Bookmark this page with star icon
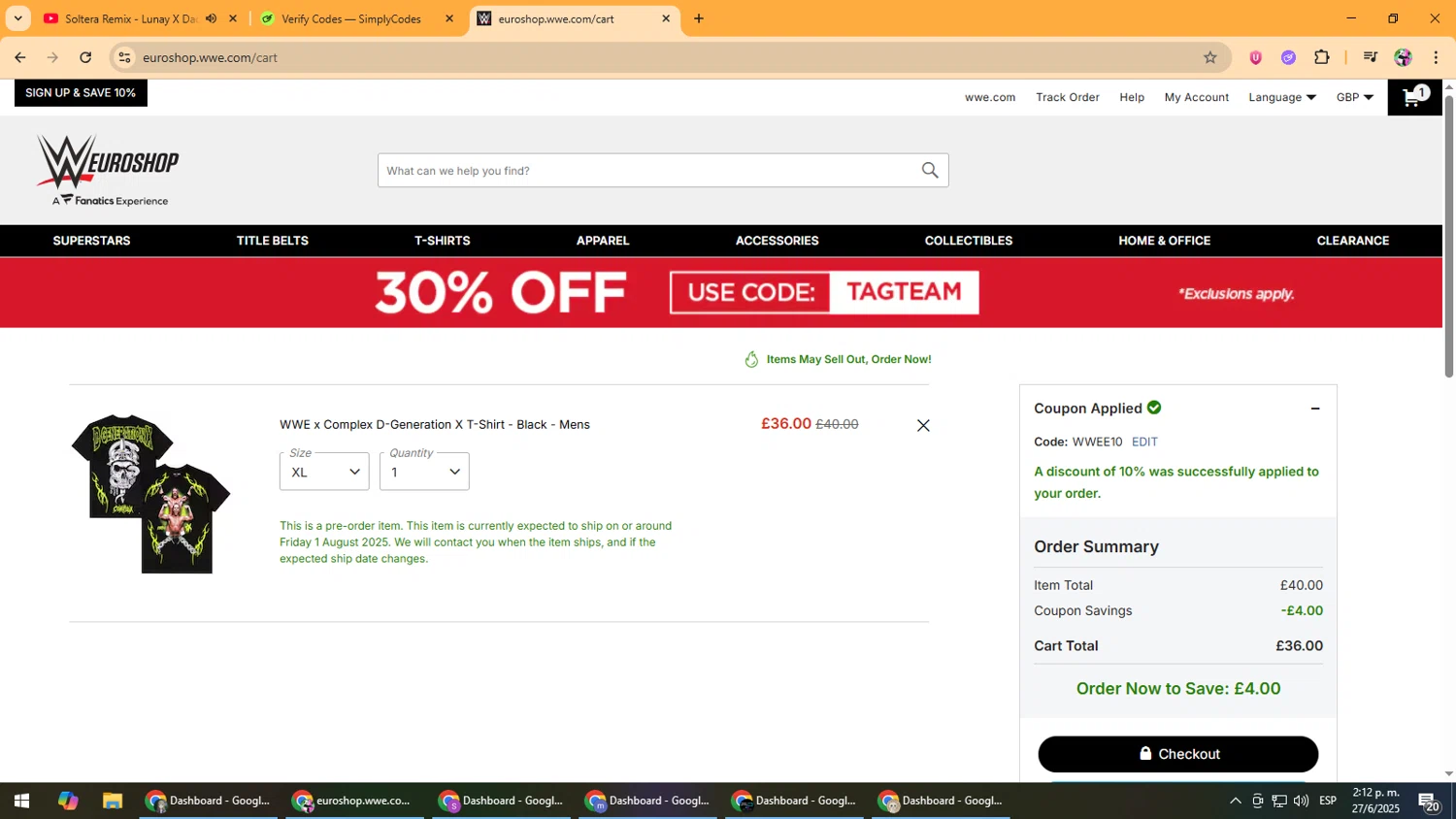This screenshot has height=819, width=1456. 1210,57
